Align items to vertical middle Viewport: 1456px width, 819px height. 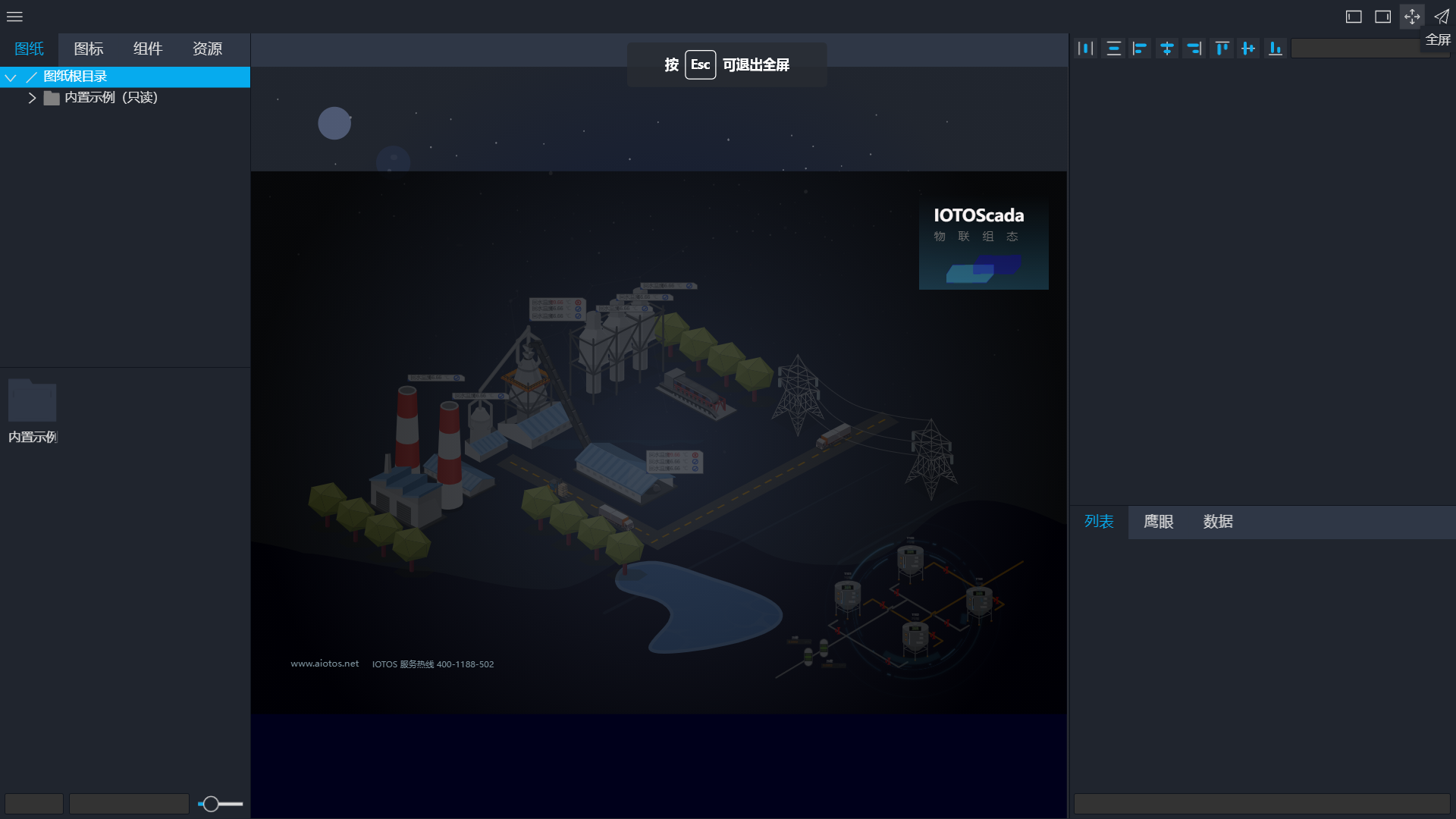coord(1248,49)
